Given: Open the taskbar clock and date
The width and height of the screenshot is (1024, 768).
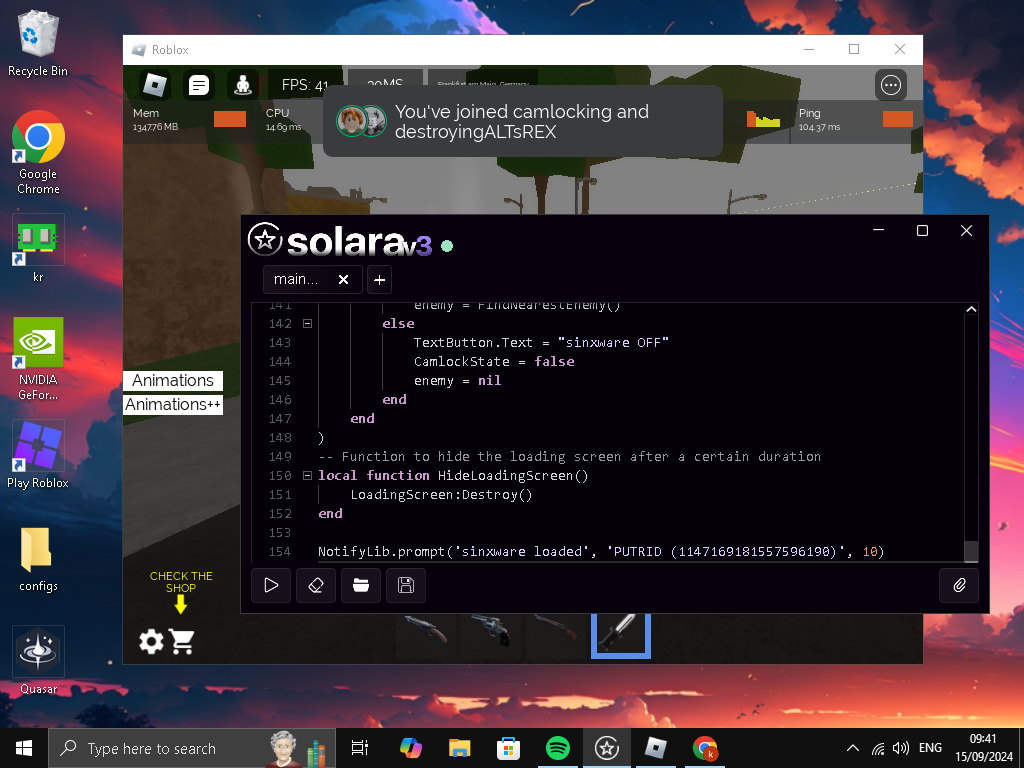Looking at the screenshot, I should [x=984, y=748].
